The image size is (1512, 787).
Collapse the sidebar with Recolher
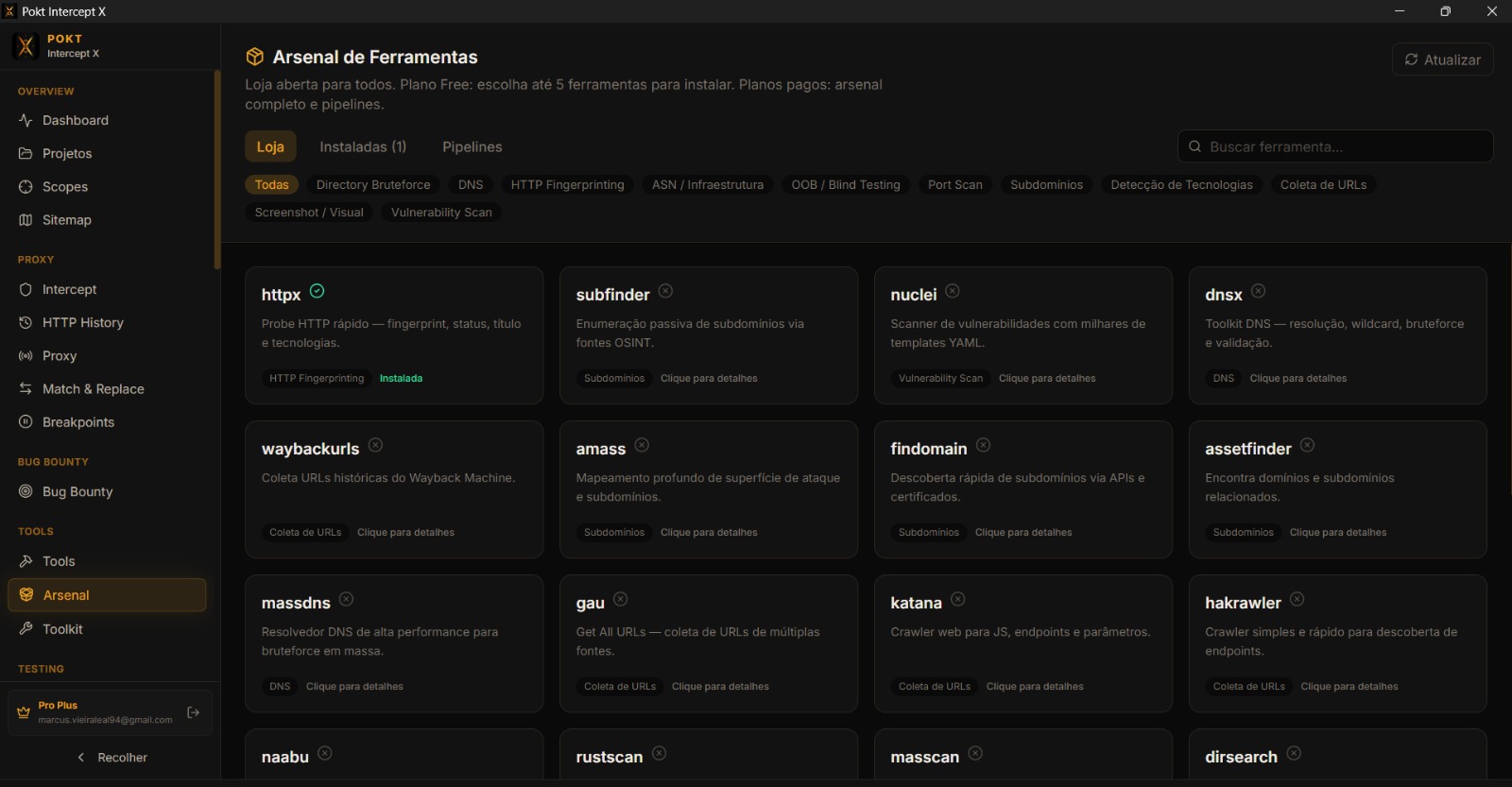(x=112, y=758)
